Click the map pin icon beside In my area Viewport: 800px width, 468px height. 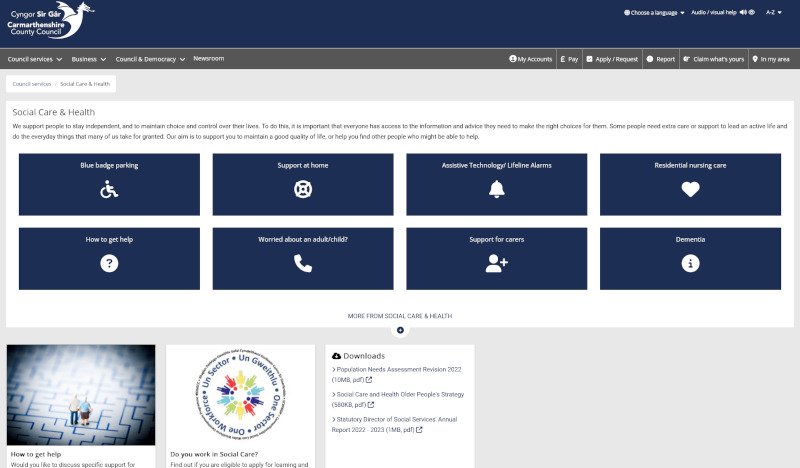point(755,59)
